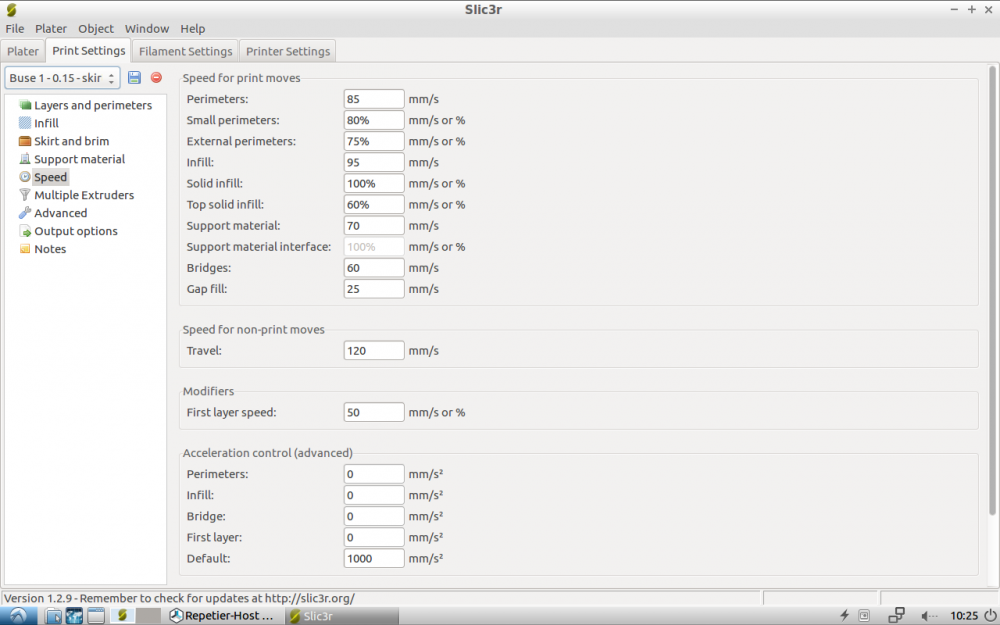The width and height of the screenshot is (1000, 625).
Task: Open the Plater menu
Action: (x=50, y=29)
